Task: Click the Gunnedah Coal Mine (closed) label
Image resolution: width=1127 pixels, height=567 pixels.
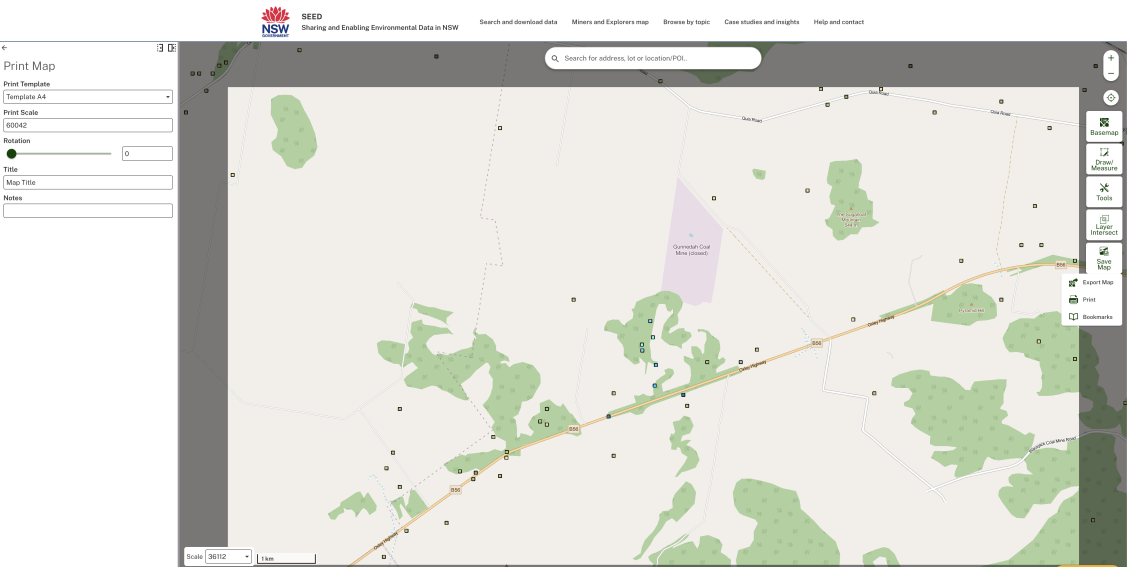Action: tap(691, 250)
